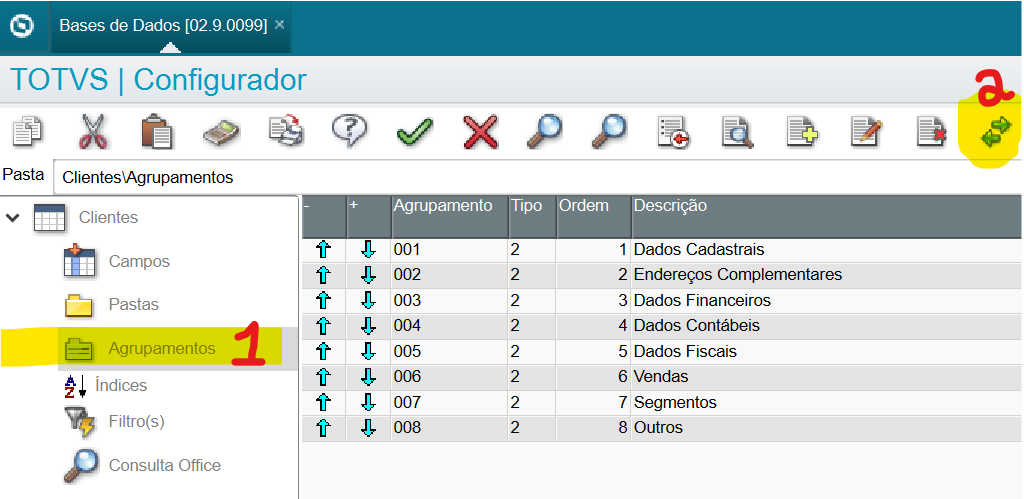Click the Copy toolbar icon

click(28, 131)
